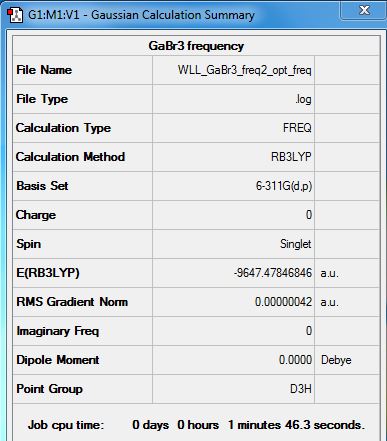Click the Point Group row label
387x441 pixels.
(x=49, y=389)
